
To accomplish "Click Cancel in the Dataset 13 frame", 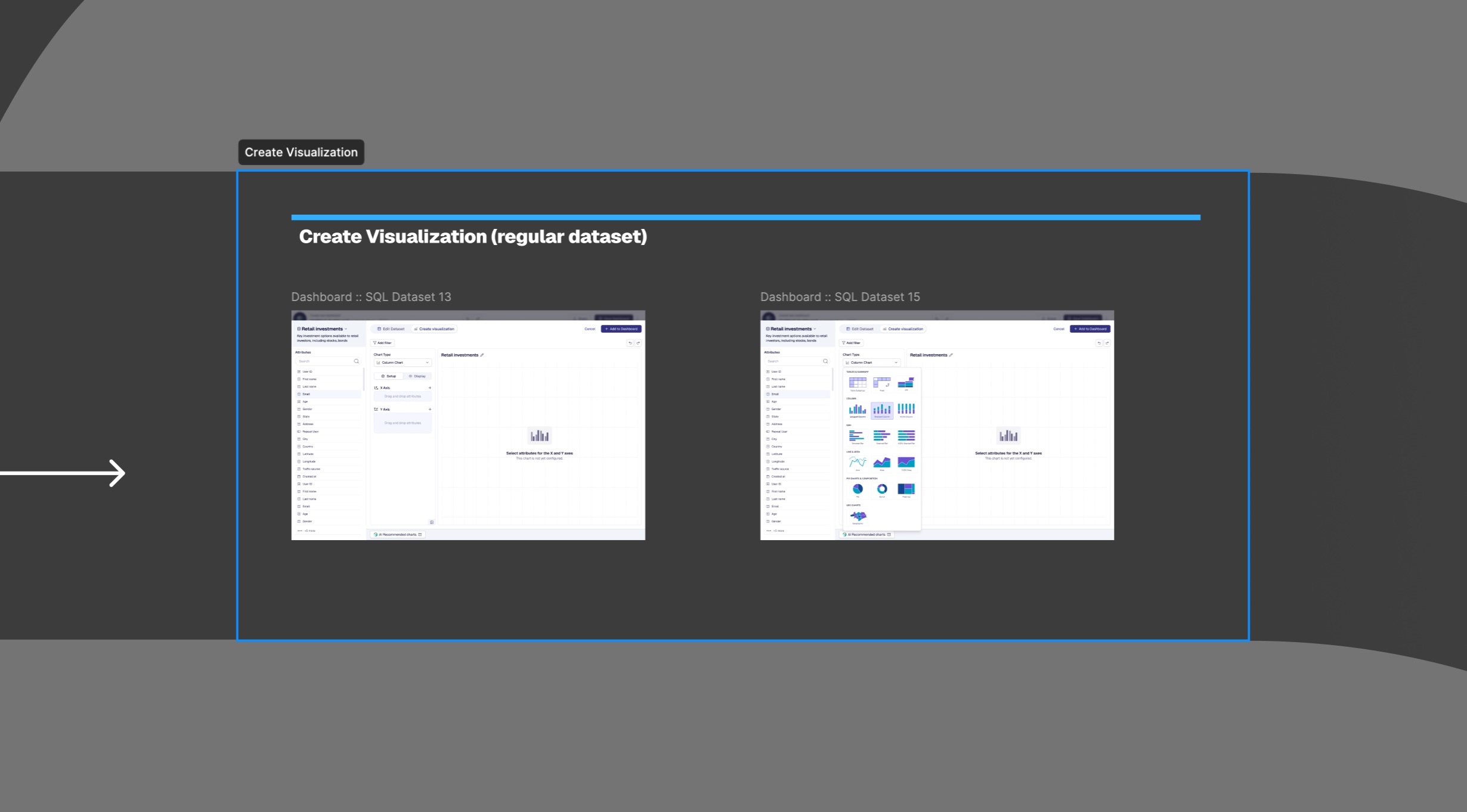I will coord(590,328).
